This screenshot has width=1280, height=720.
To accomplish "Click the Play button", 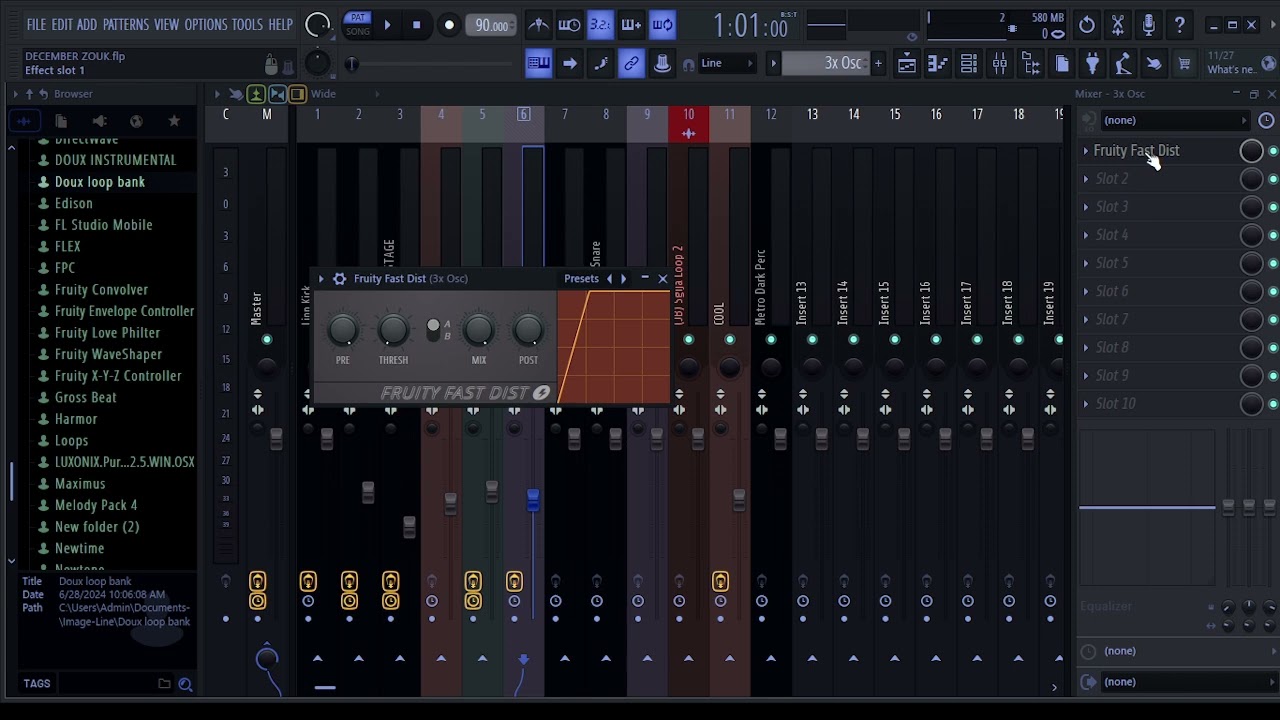I will tap(387, 25).
